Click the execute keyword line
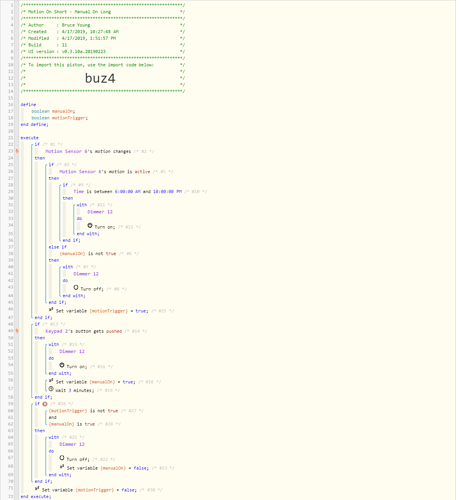 29,138
